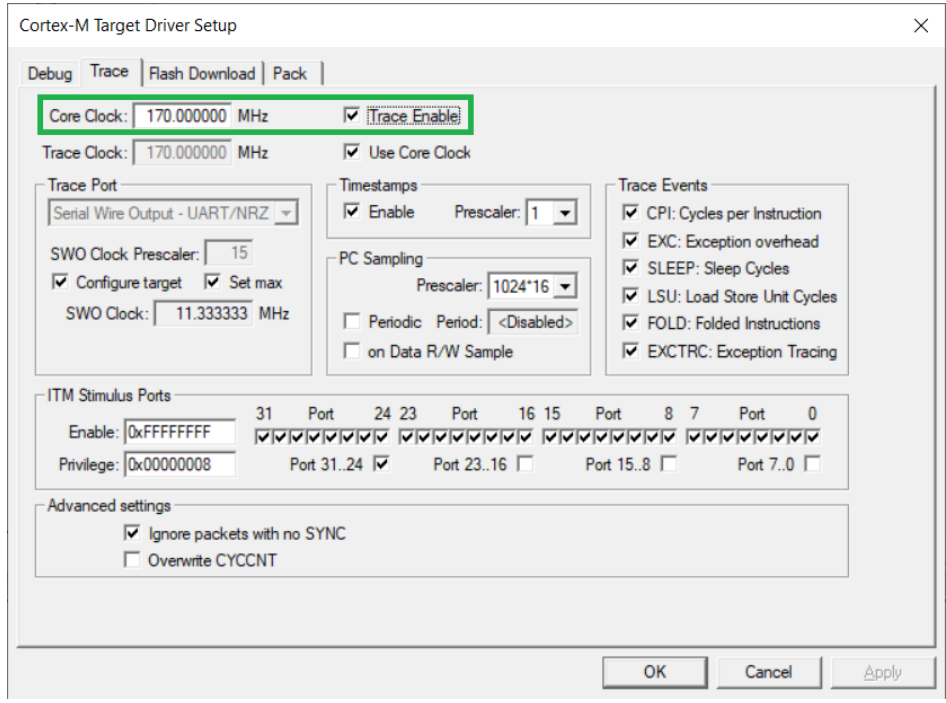
Task: Toggle ITM stimulus port 16 checkbox
Action: [x=525, y=437]
